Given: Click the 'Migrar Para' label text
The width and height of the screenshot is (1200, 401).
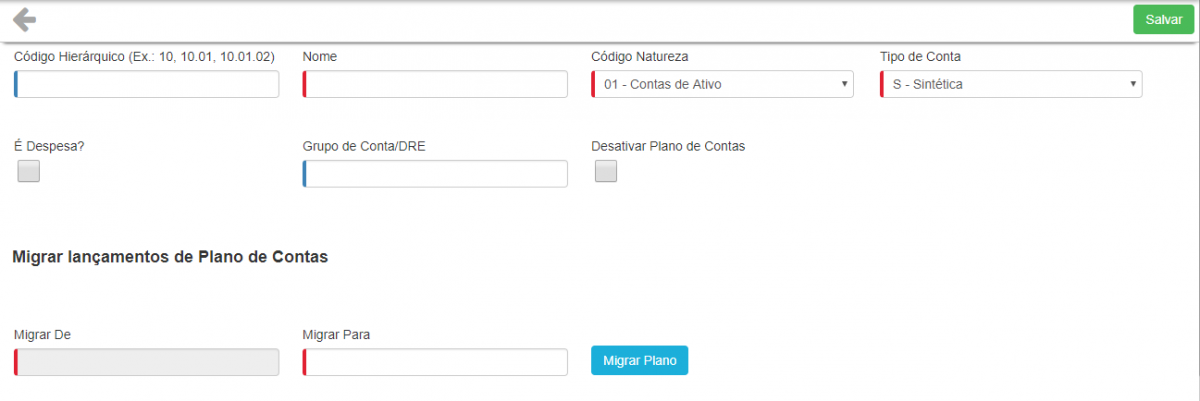Looking at the screenshot, I should click(x=336, y=334).
